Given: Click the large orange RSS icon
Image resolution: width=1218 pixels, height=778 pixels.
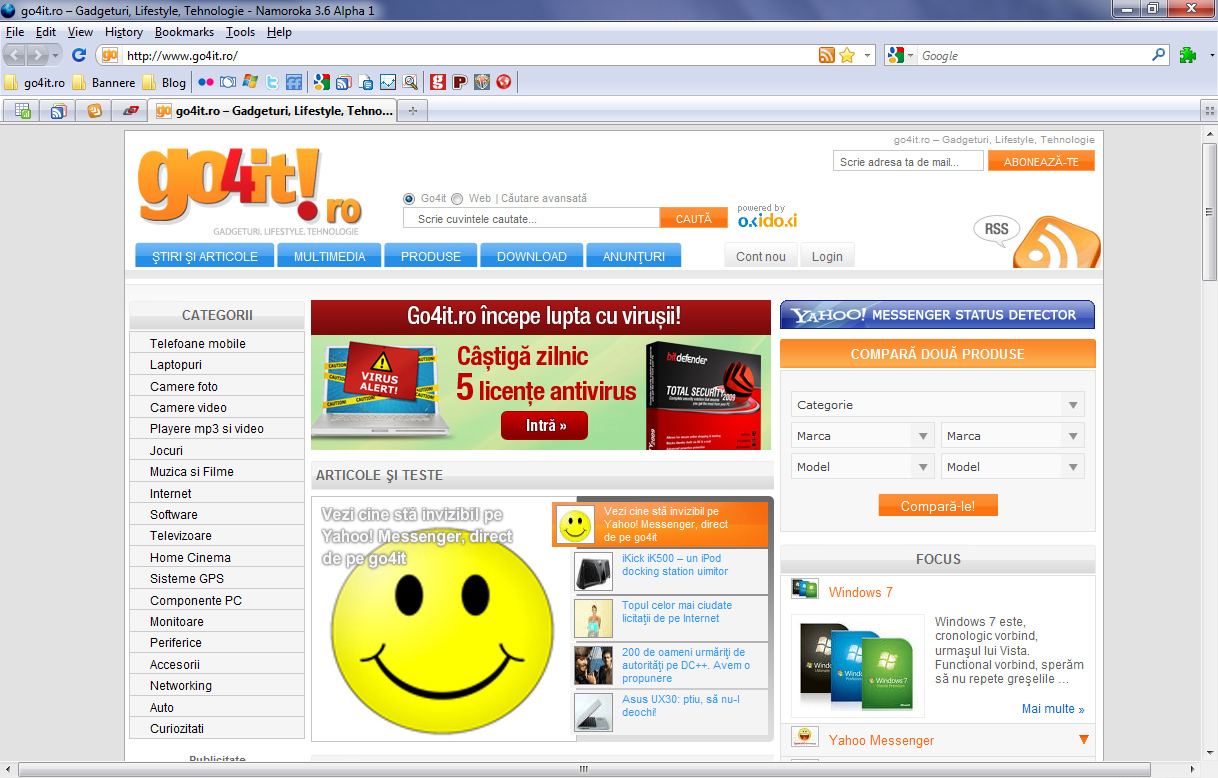Looking at the screenshot, I should [1055, 242].
